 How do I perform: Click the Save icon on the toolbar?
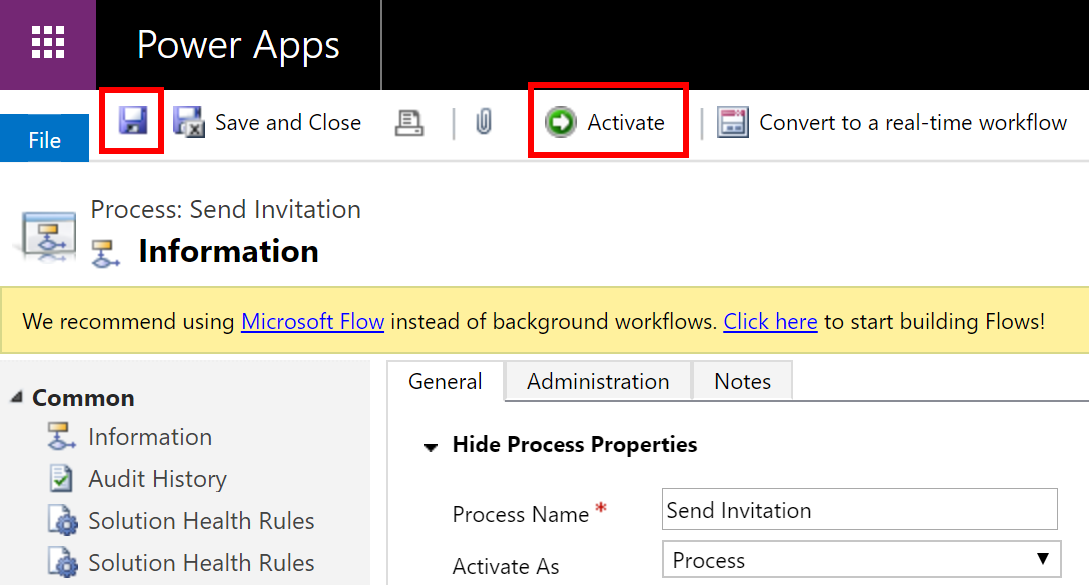(131, 121)
